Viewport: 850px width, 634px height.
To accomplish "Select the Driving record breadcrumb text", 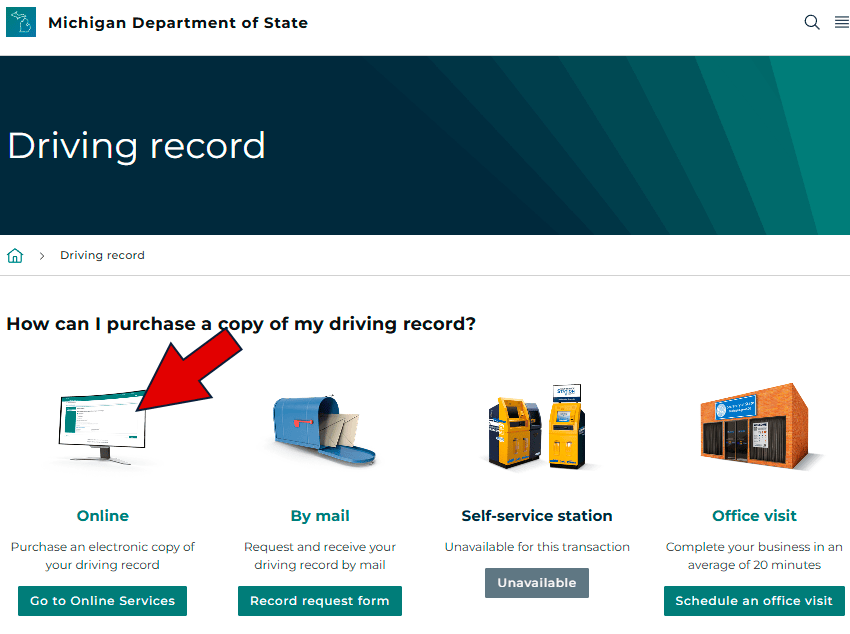I will coord(102,255).
